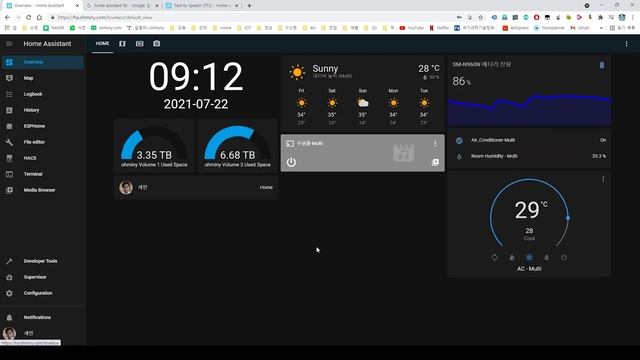The image size is (640, 360).
Task: Click Air_Conditioner-Multi check circle icon
Action: 459,140
